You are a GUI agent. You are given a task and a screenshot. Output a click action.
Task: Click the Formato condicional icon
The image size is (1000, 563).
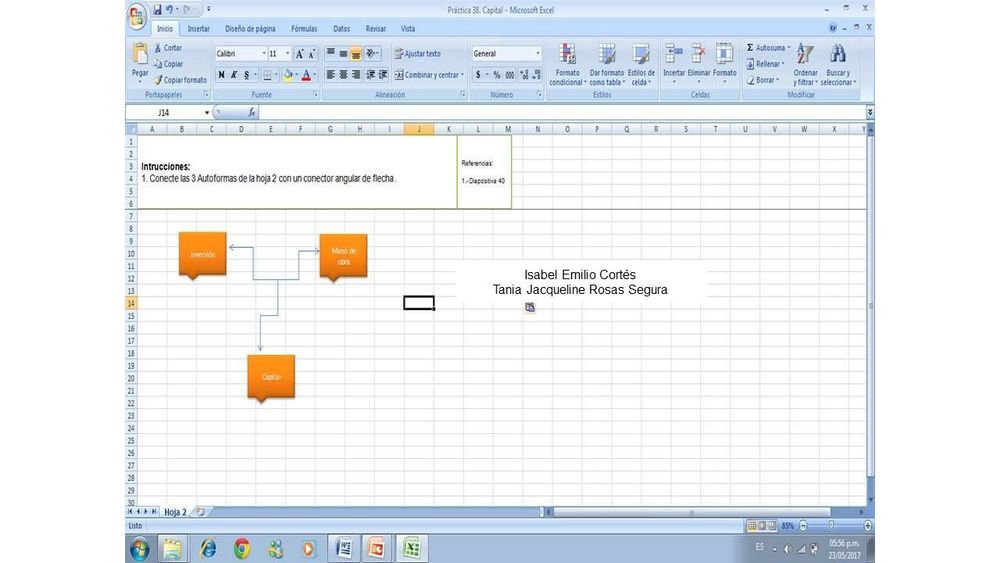(x=567, y=55)
